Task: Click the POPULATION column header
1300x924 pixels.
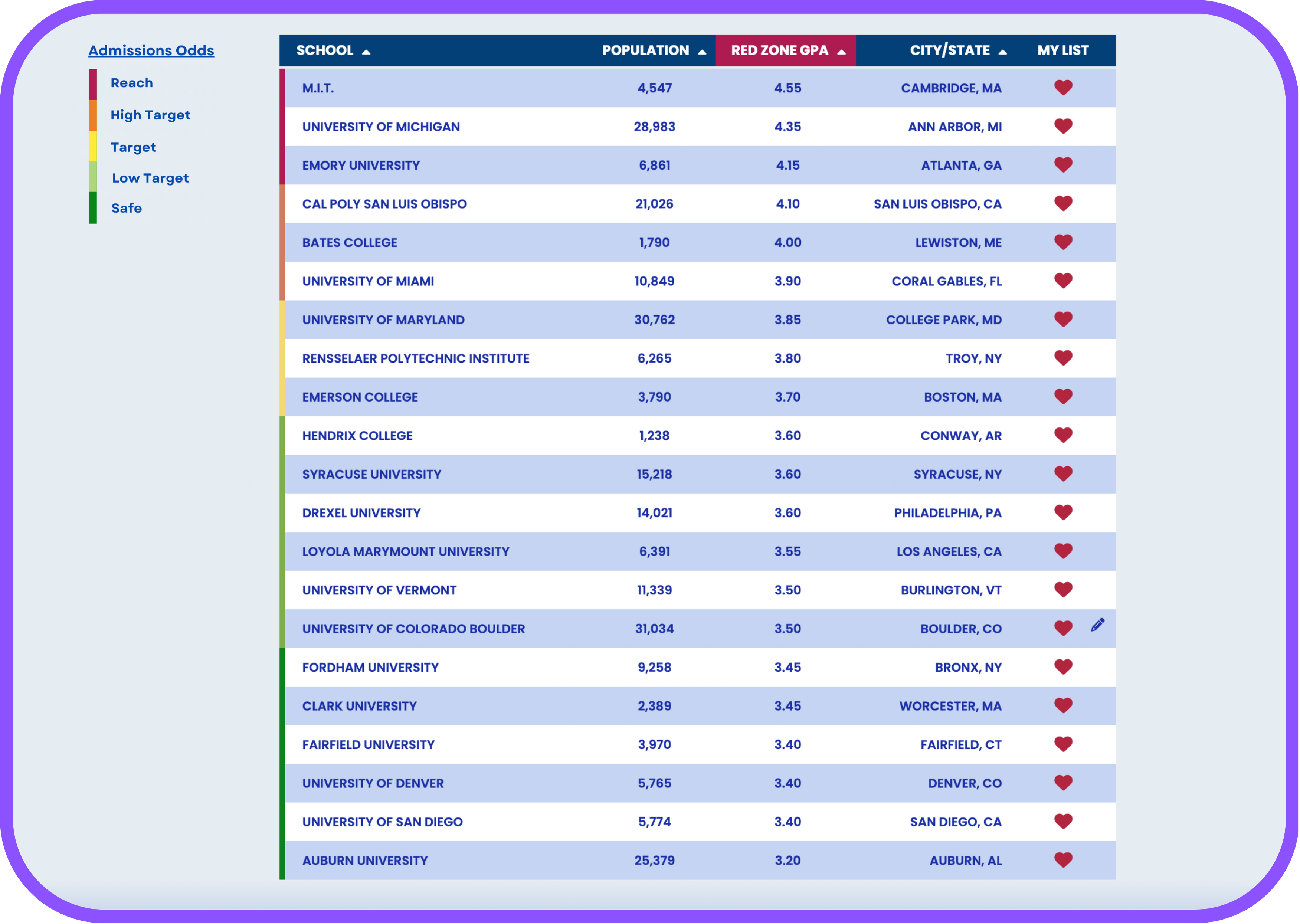Action: pos(646,50)
